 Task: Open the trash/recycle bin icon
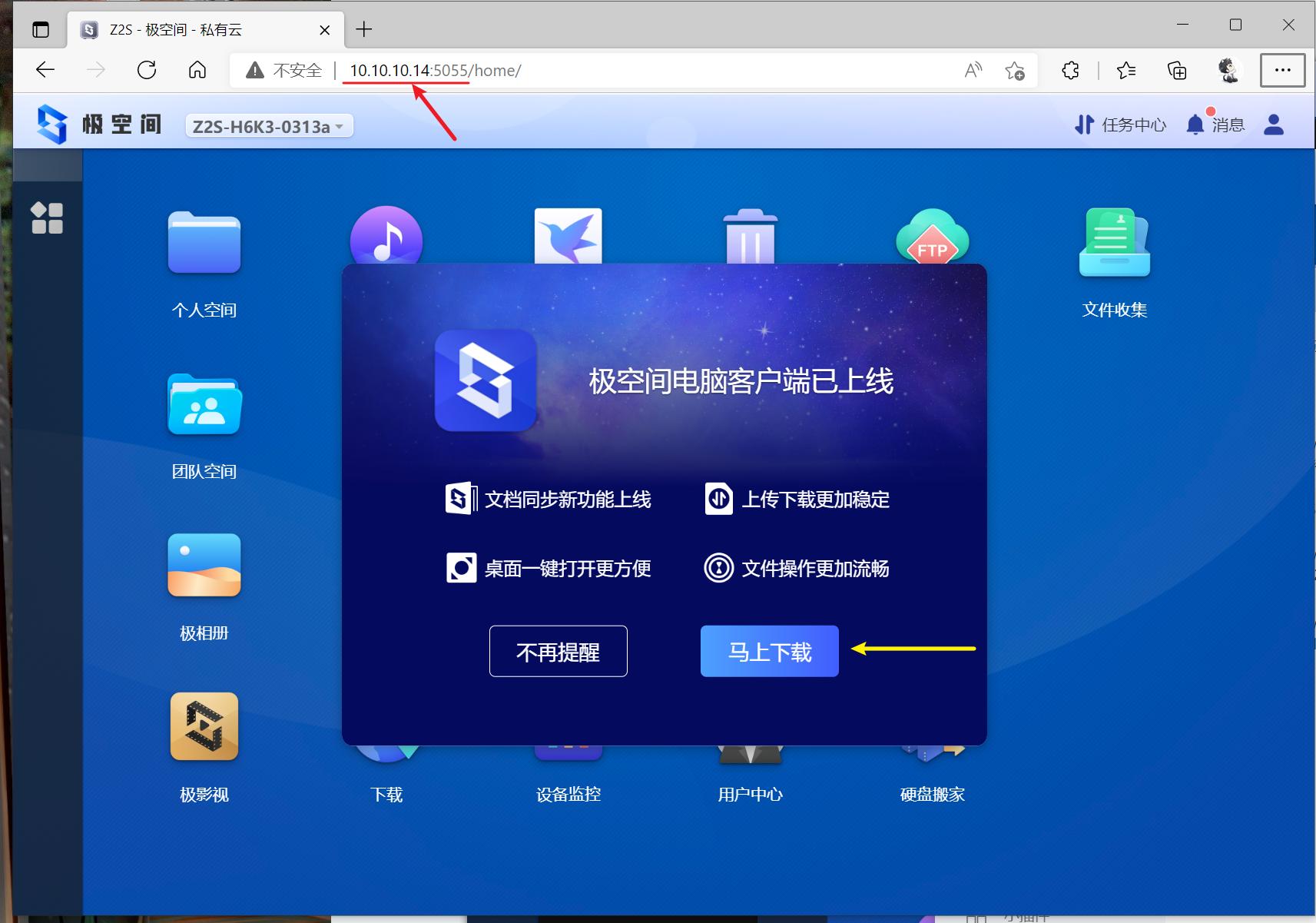[750, 237]
